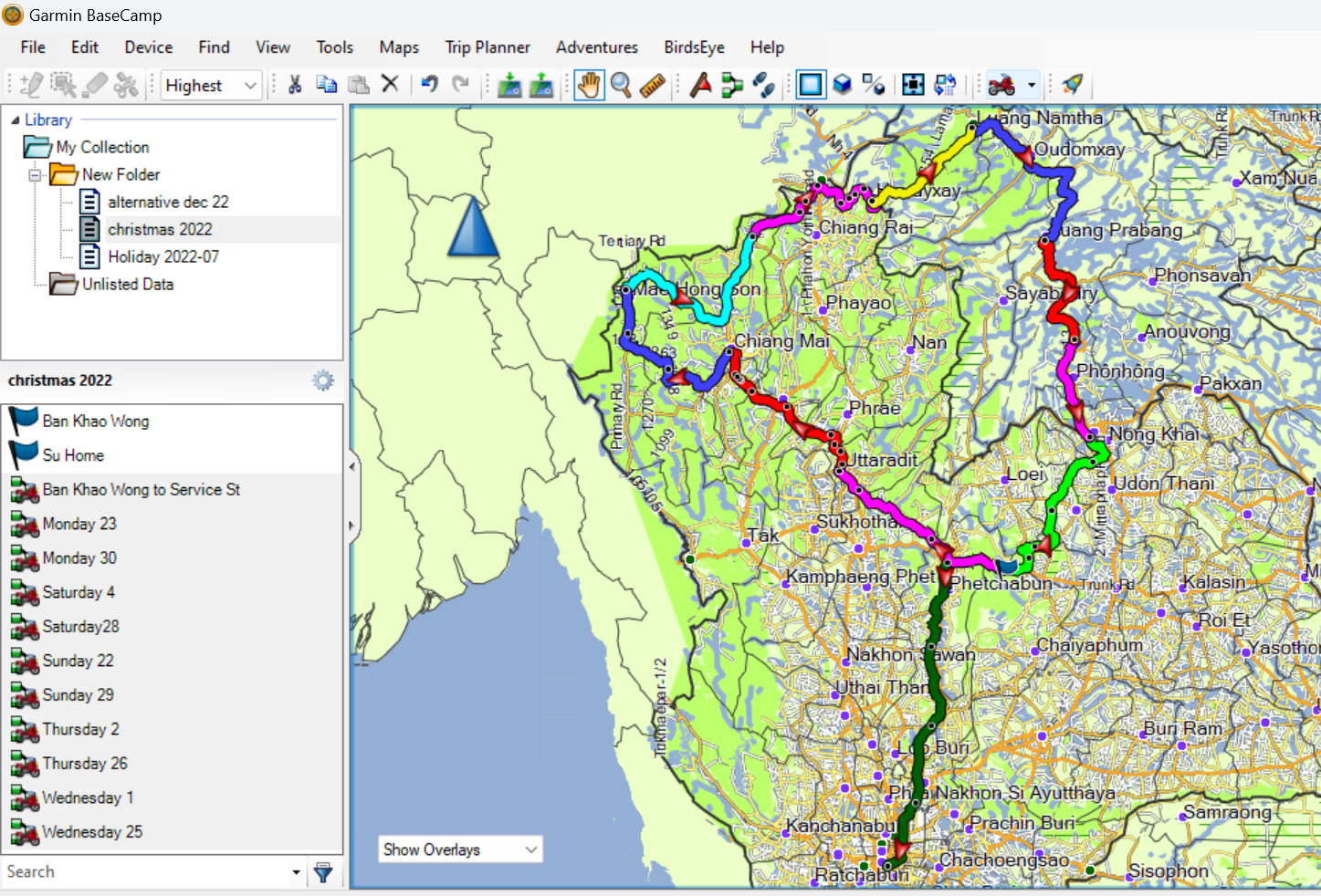Image resolution: width=1321 pixels, height=896 pixels.
Task: Select the Eraser tool
Action: (95, 85)
